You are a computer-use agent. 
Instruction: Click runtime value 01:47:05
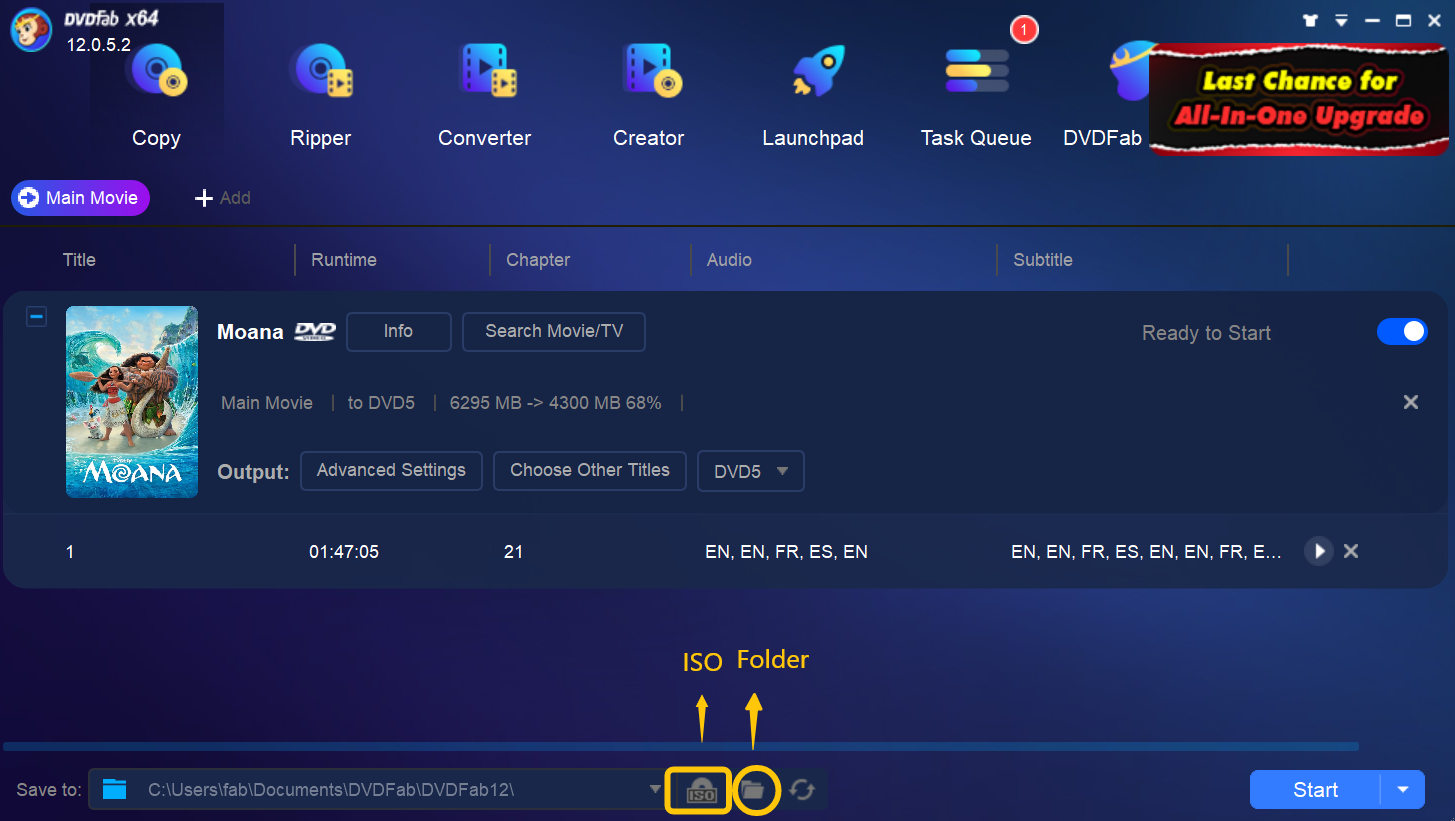(x=344, y=552)
